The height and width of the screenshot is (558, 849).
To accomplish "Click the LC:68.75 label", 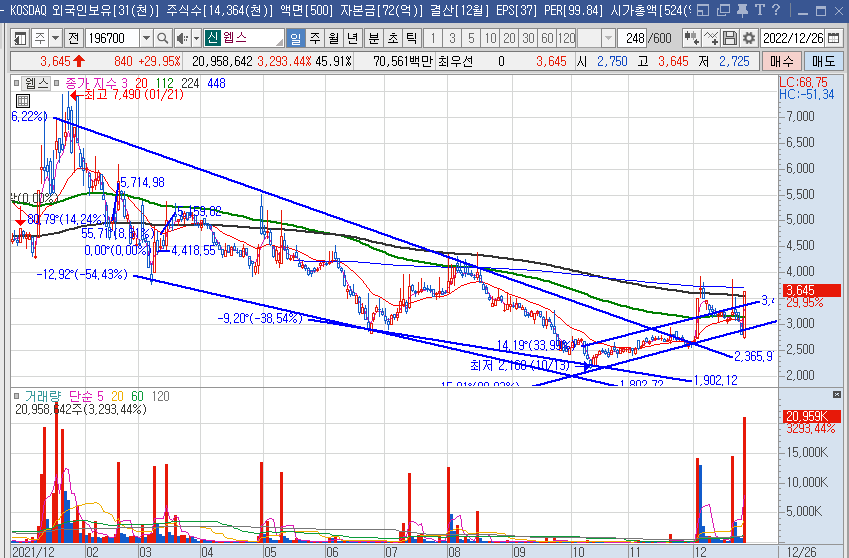I will coord(803,83).
